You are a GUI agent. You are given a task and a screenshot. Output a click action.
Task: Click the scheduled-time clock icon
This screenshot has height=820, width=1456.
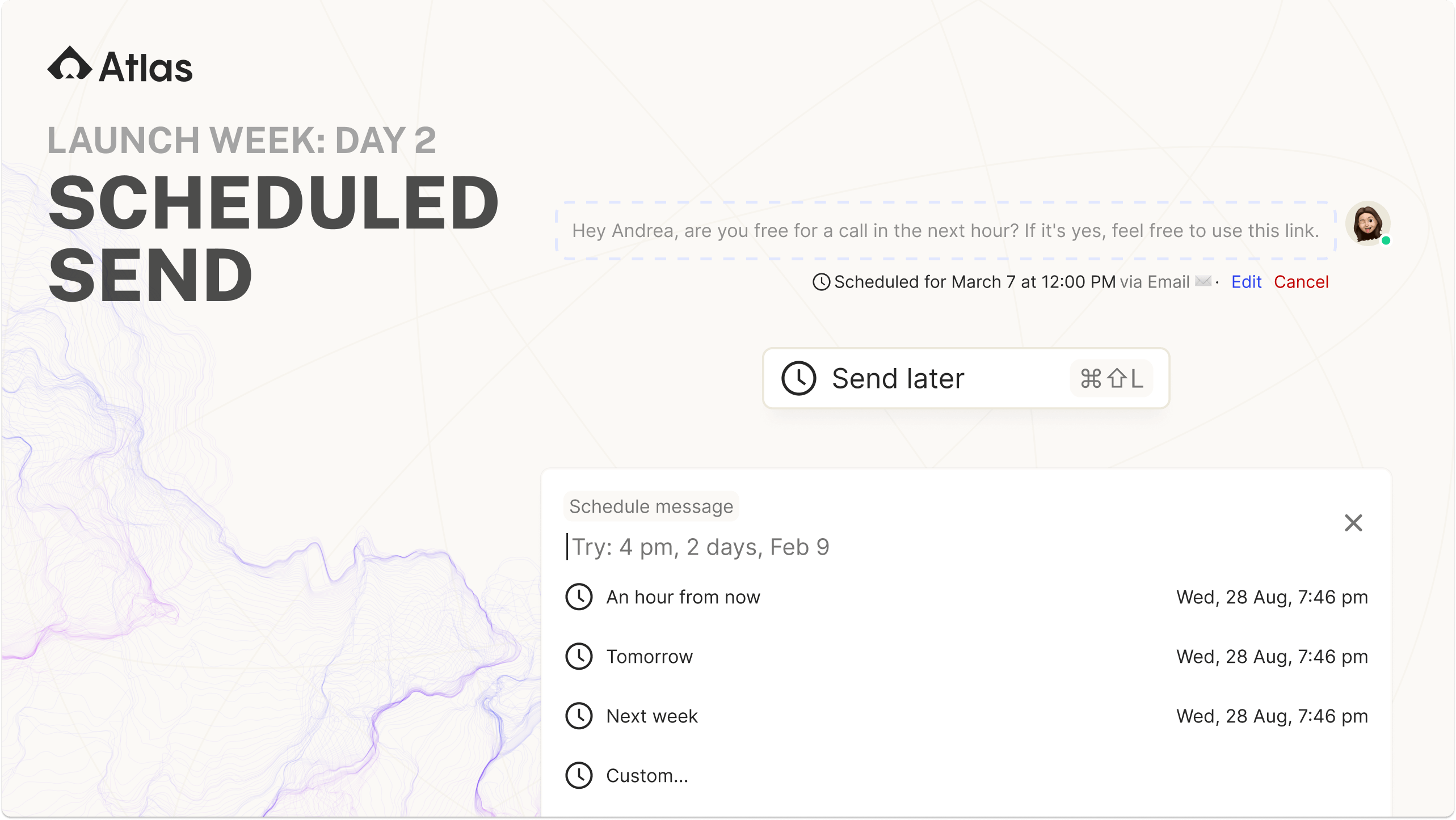tap(821, 282)
